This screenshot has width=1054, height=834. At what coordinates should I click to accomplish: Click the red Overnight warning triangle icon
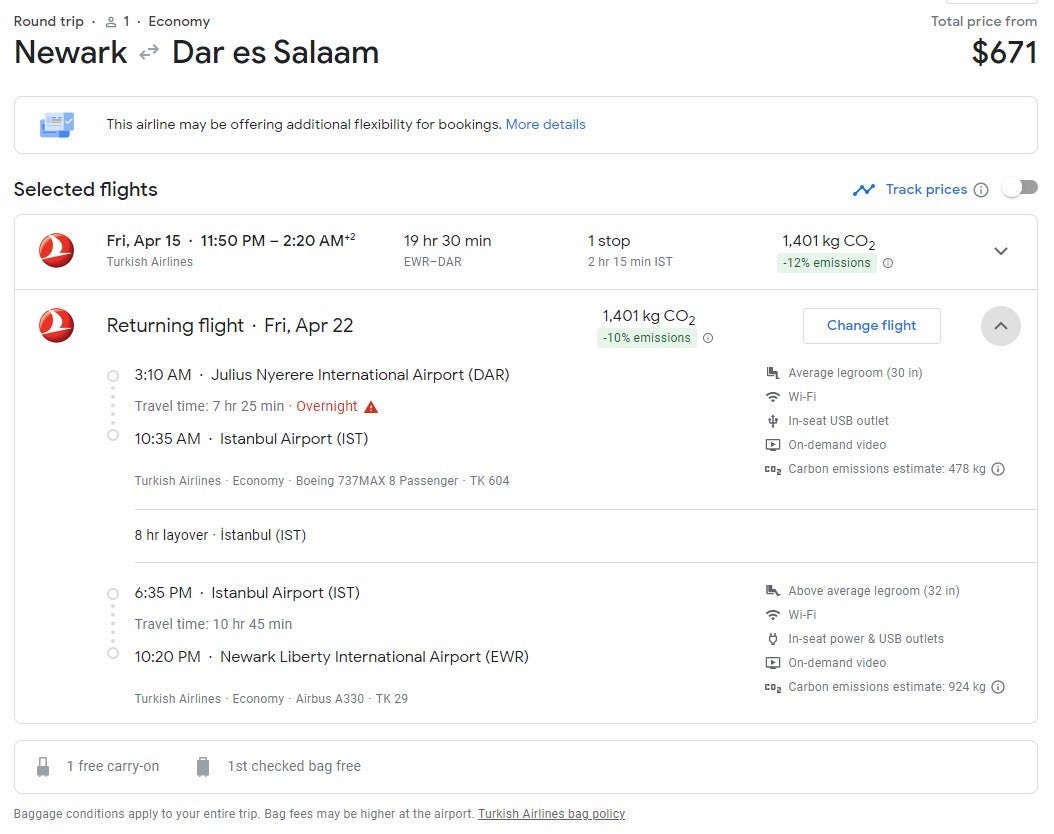pyautogui.click(x=371, y=407)
